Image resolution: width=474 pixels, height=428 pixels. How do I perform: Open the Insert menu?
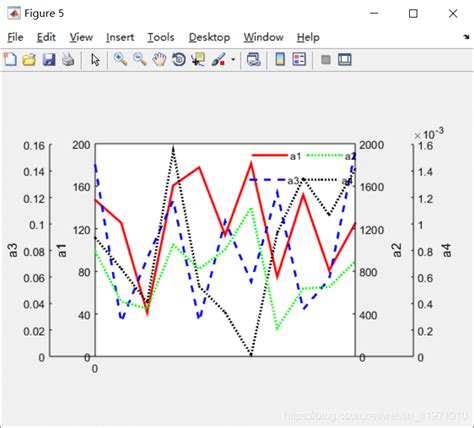(x=120, y=37)
